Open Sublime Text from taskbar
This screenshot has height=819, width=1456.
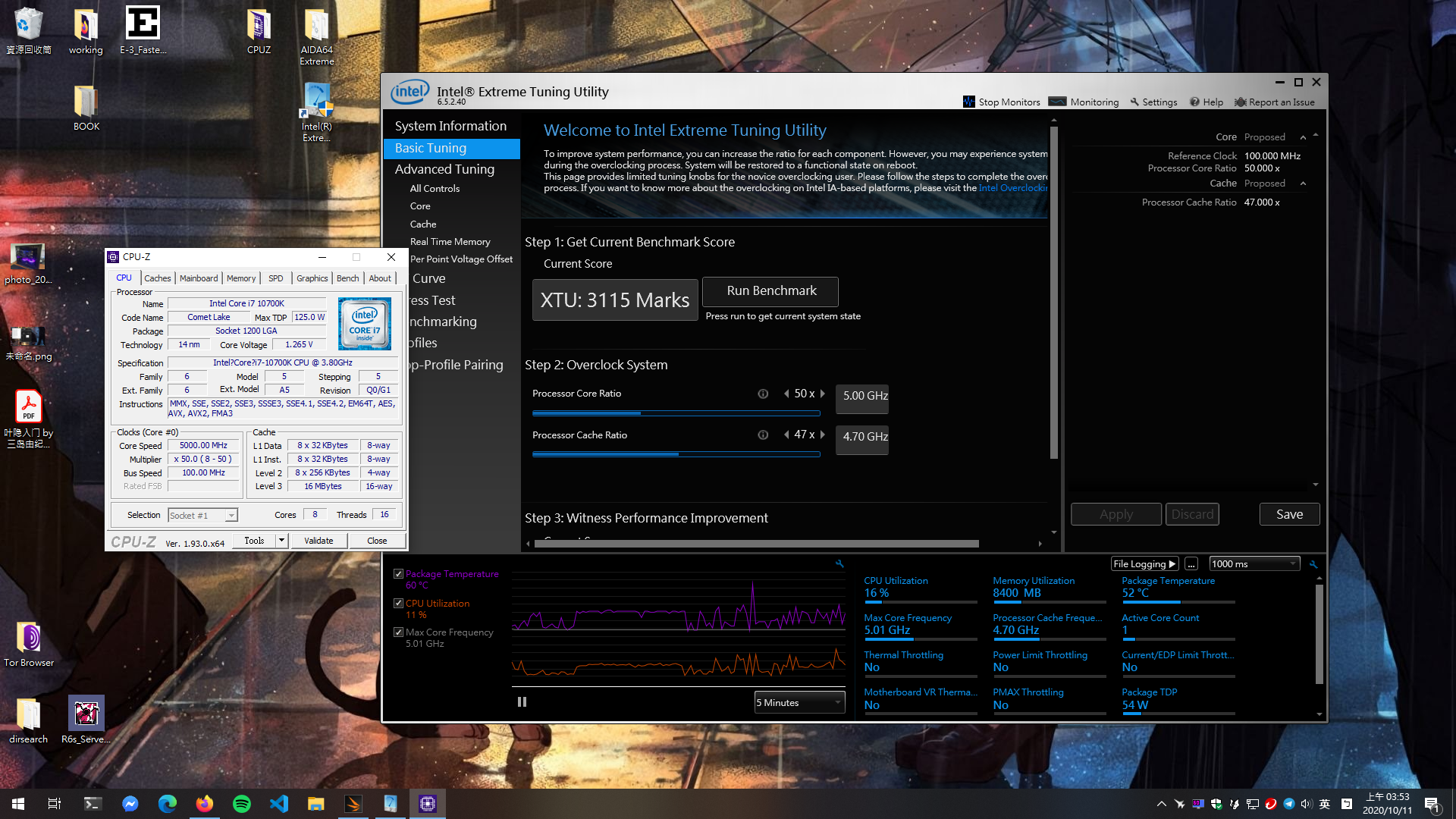353,804
